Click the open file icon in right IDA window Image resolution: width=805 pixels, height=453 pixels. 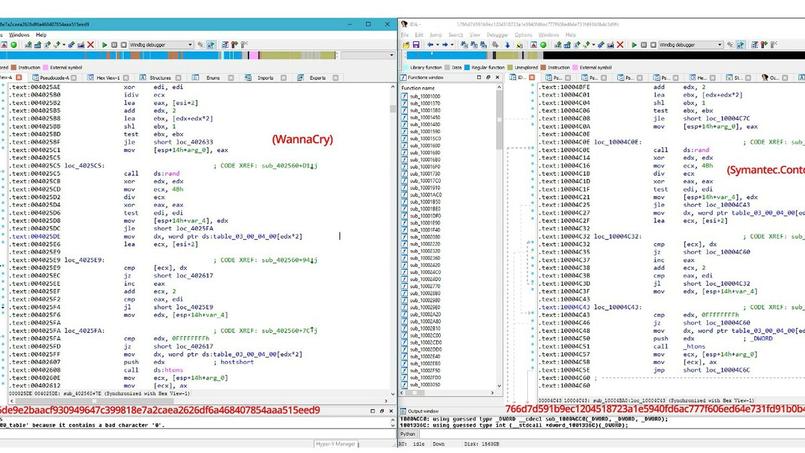(406, 45)
